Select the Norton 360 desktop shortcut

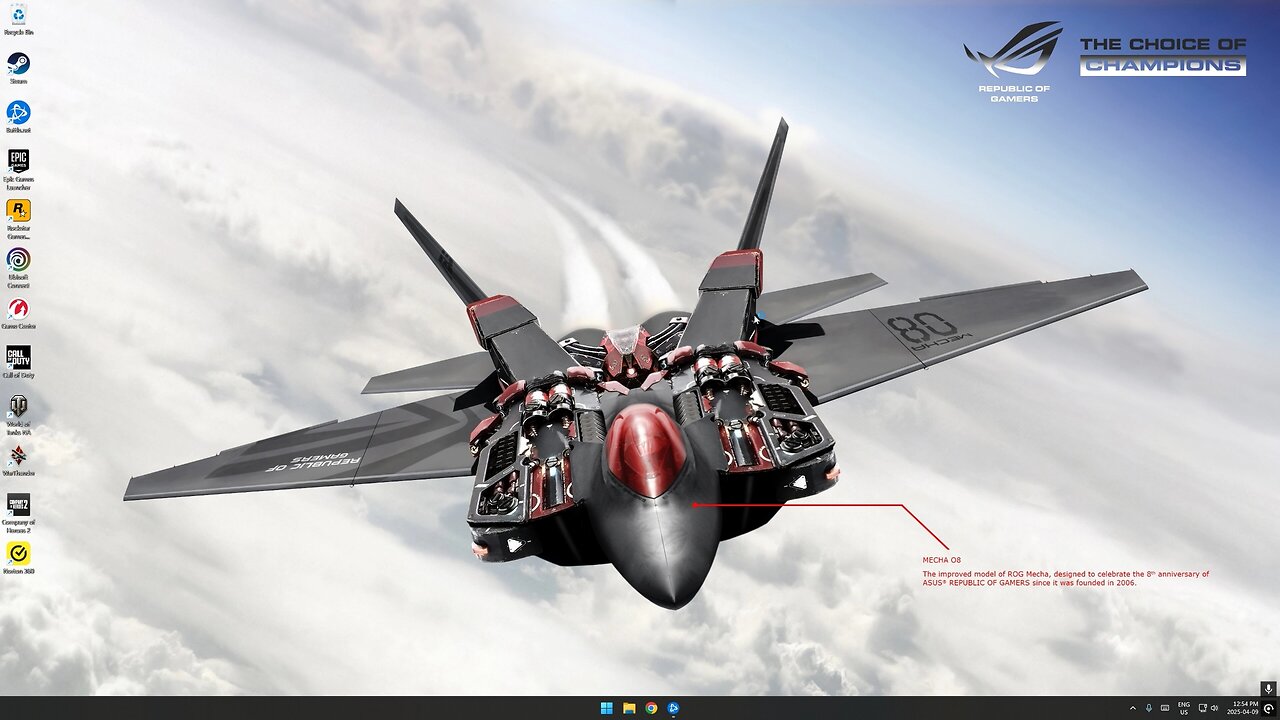coord(18,559)
